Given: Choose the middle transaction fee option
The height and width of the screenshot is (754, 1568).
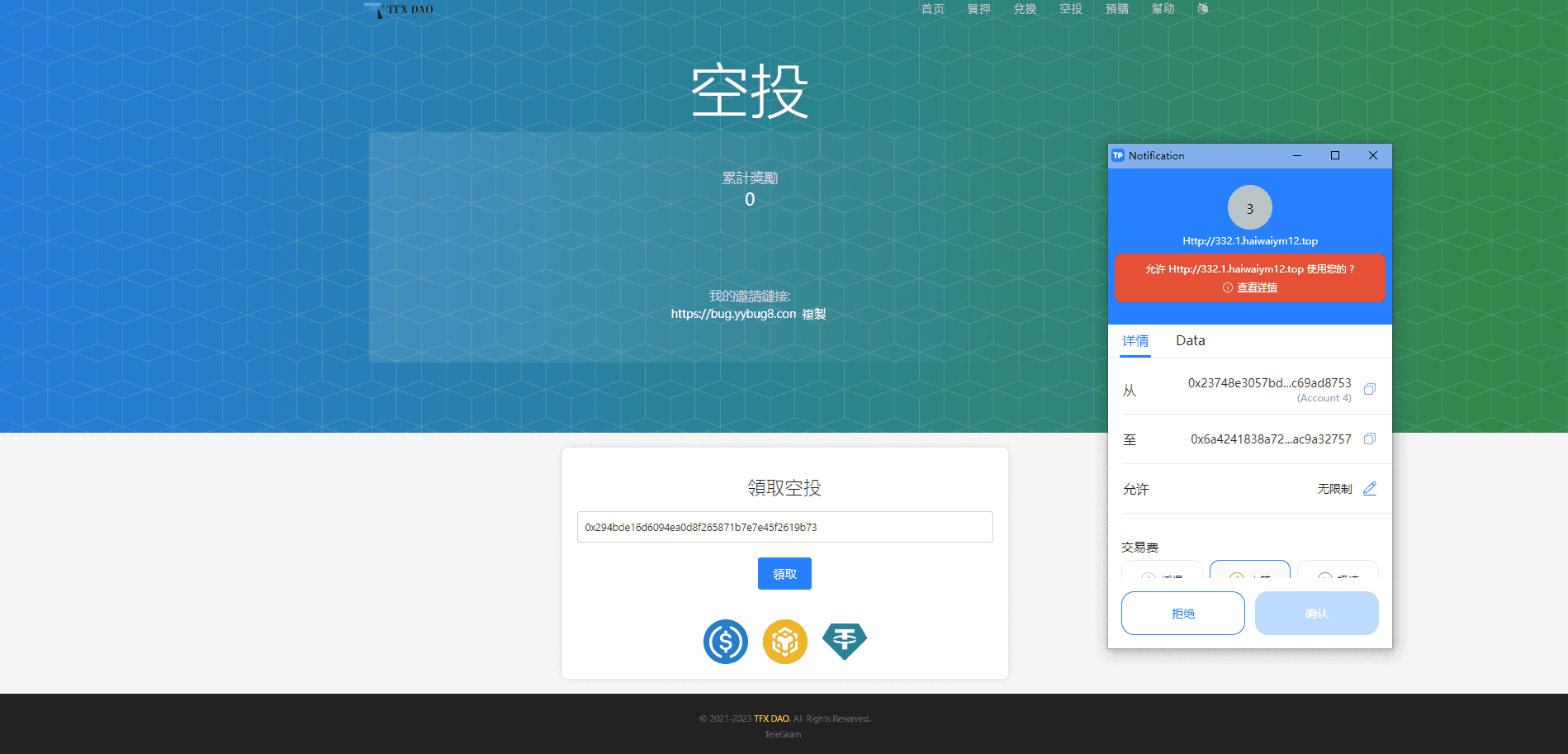Looking at the screenshot, I should pos(1249,571).
